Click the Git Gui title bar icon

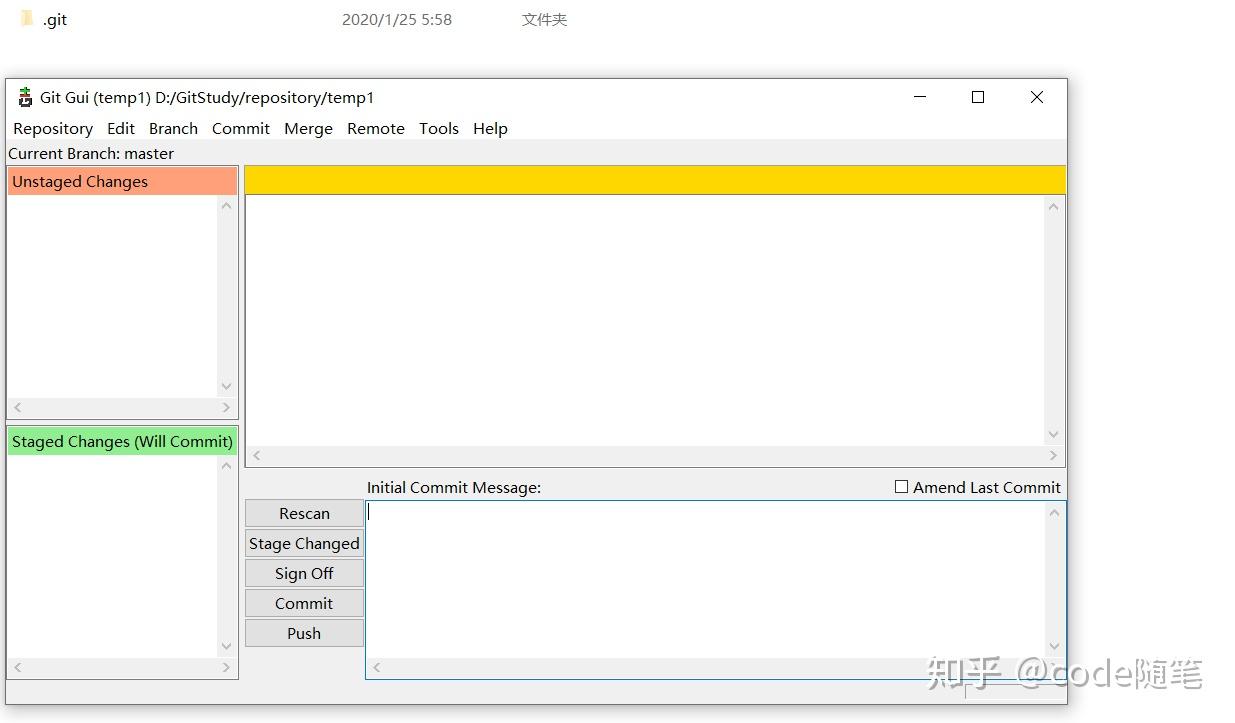[25, 97]
